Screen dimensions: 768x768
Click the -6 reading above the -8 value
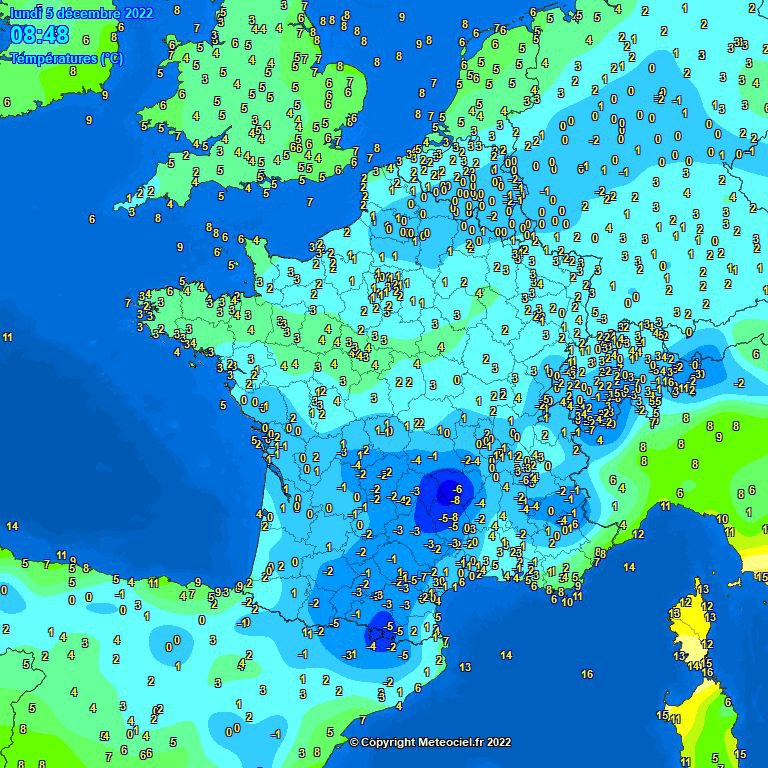(458, 487)
